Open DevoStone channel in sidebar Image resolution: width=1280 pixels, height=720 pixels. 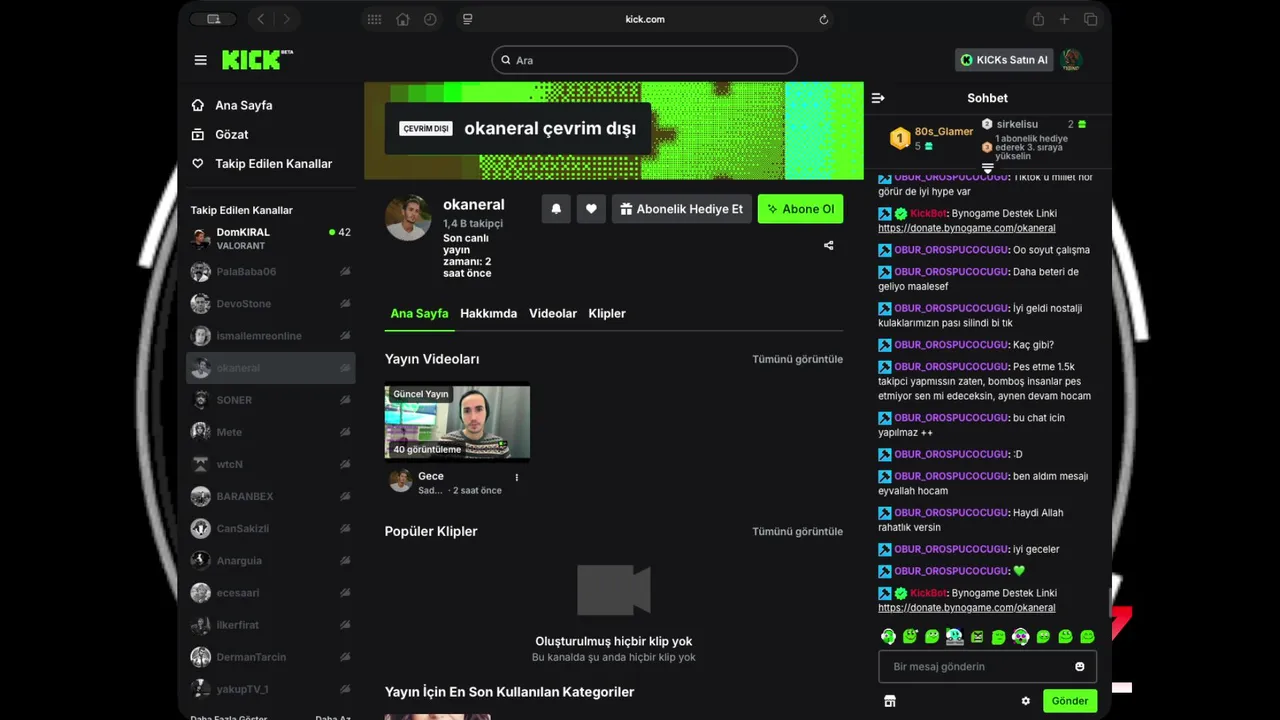[270, 304]
